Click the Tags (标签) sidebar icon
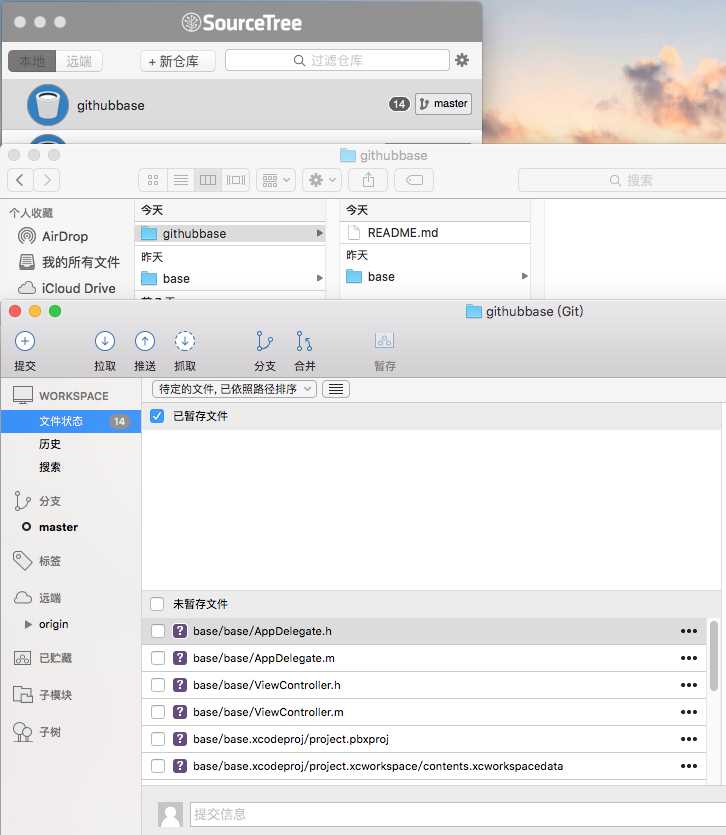726x835 pixels. point(22,560)
